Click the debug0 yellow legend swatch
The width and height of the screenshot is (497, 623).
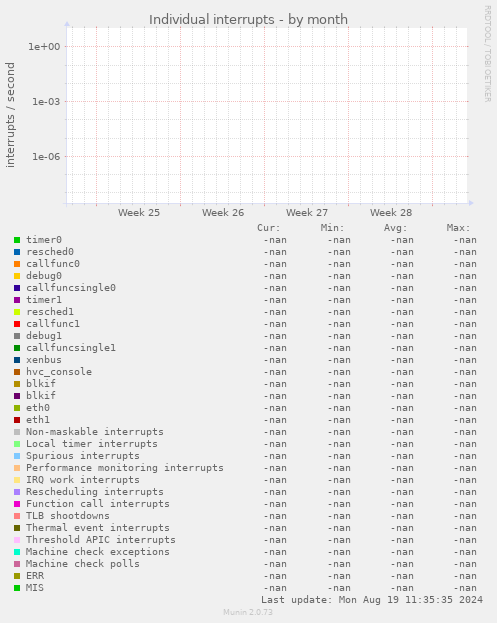(x=17, y=276)
